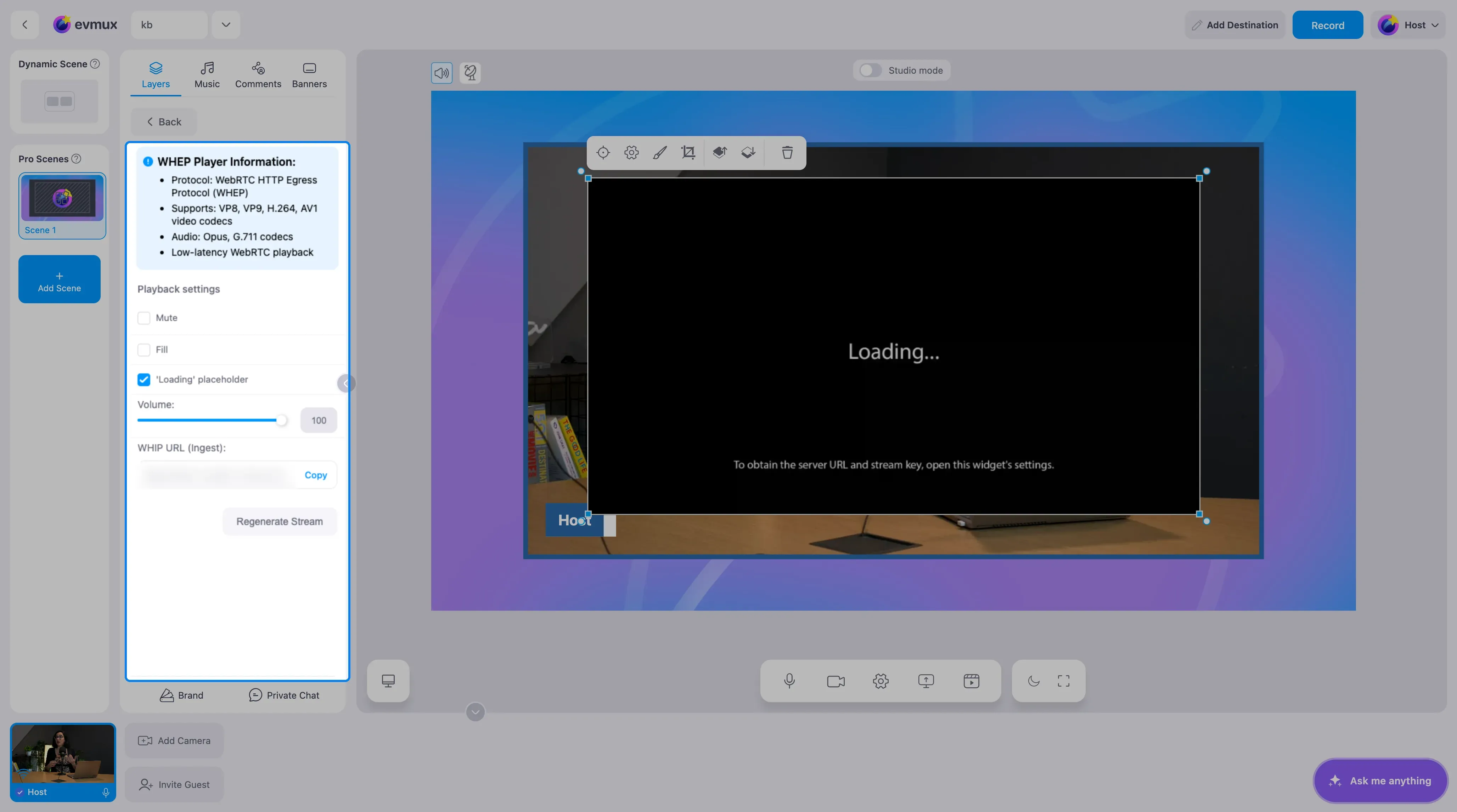Uncheck the 'Loading' placeholder checkbox
Viewport: 1457px width, 812px height.
click(144, 379)
